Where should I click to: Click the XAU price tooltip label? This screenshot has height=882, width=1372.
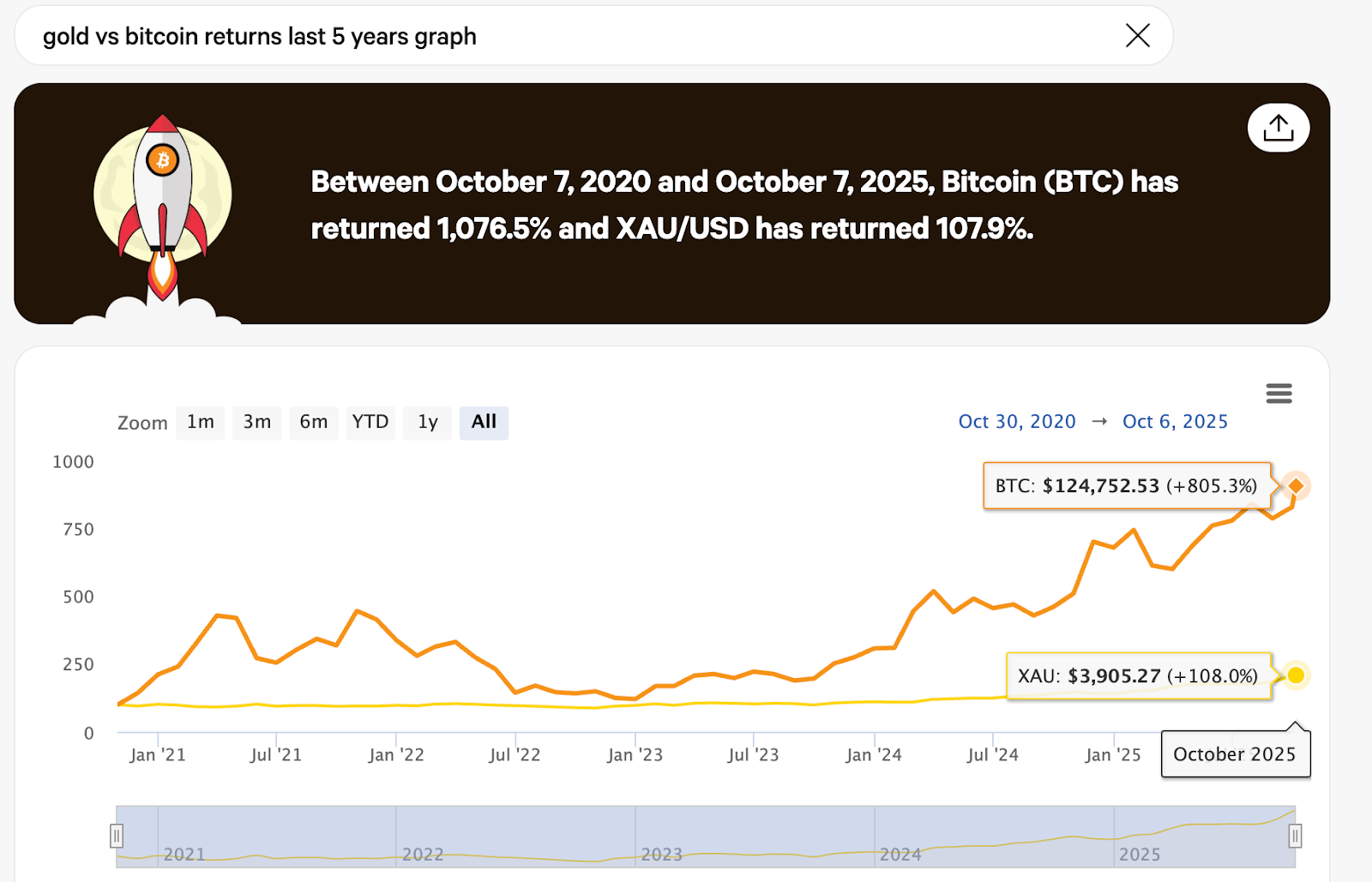tap(1138, 676)
